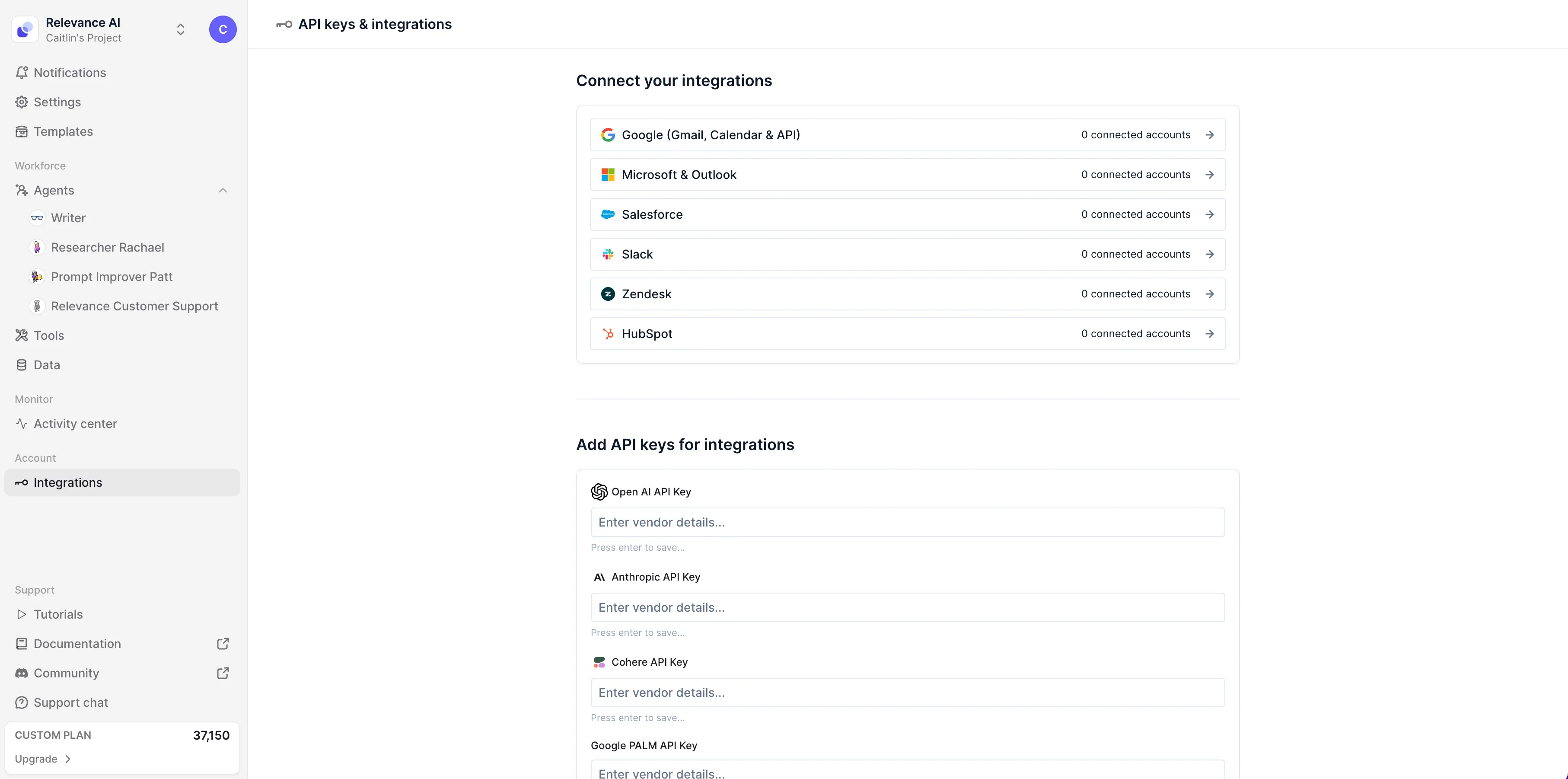The width and height of the screenshot is (1568, 779).
Task: Open the Writer agent avatar
Action: [x=37, y=218]
